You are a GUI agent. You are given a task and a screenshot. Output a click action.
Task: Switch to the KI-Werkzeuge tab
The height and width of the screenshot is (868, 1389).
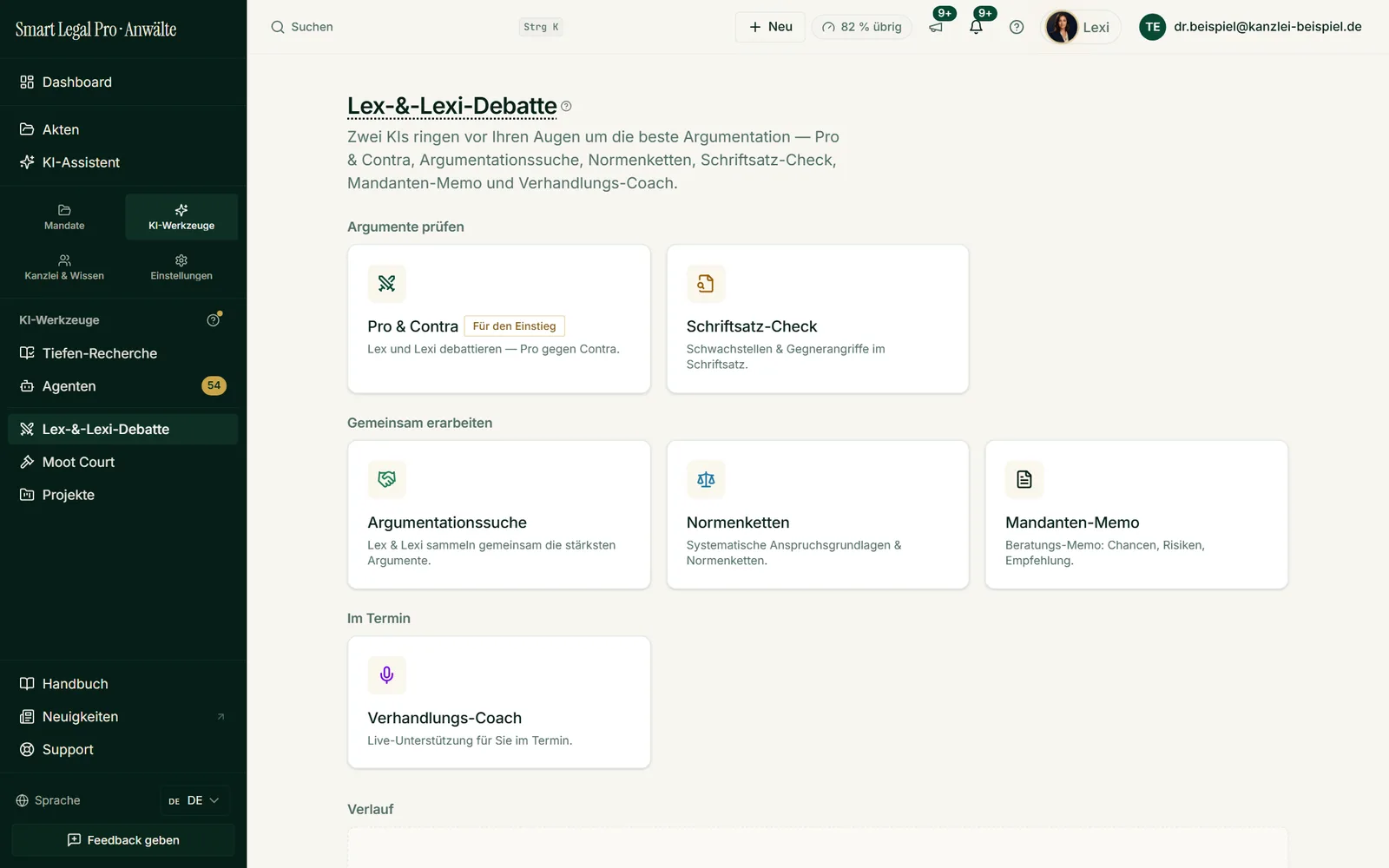[181, 217]
